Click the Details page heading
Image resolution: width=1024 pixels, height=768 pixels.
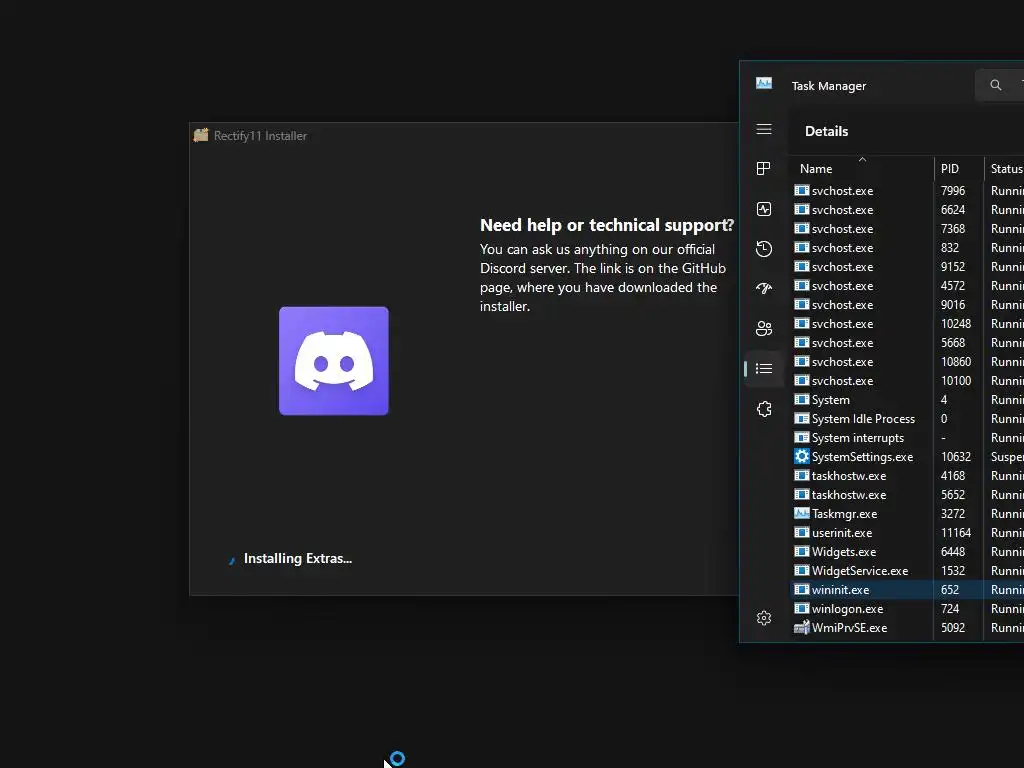pos(826,131)
